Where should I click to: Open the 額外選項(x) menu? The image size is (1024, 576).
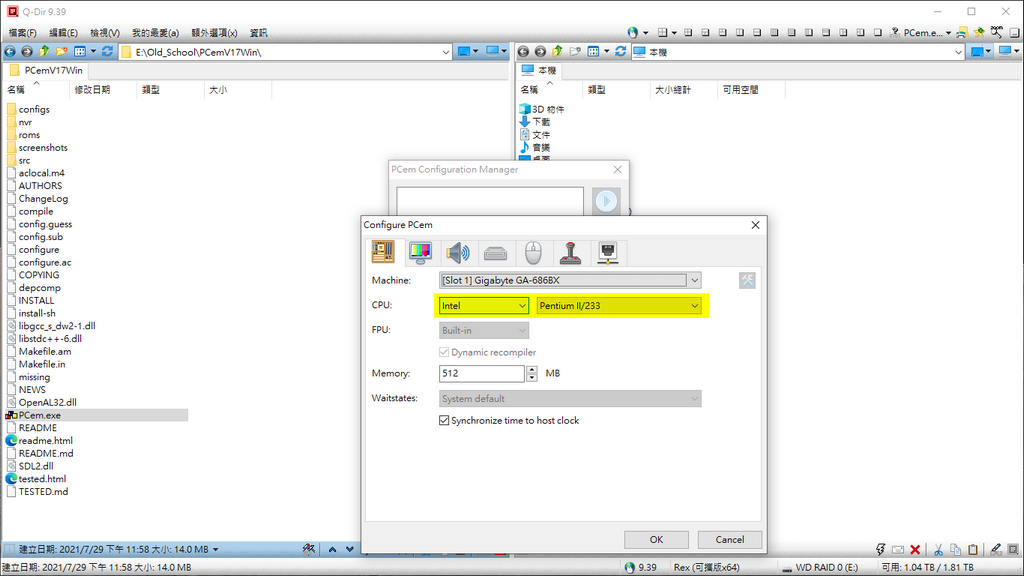click(214, 33)
